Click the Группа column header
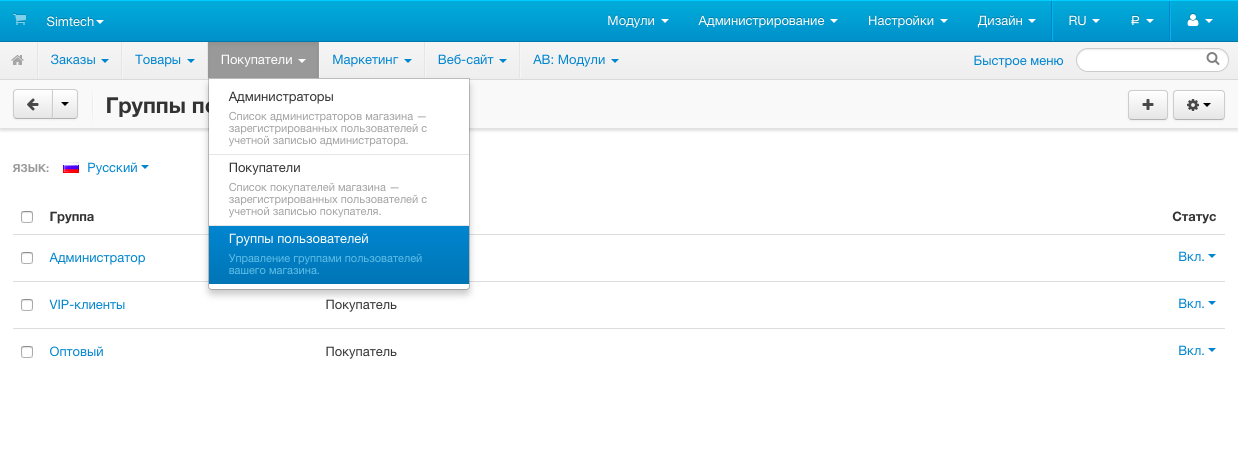 pyautogui.click(x=72, y=216)
